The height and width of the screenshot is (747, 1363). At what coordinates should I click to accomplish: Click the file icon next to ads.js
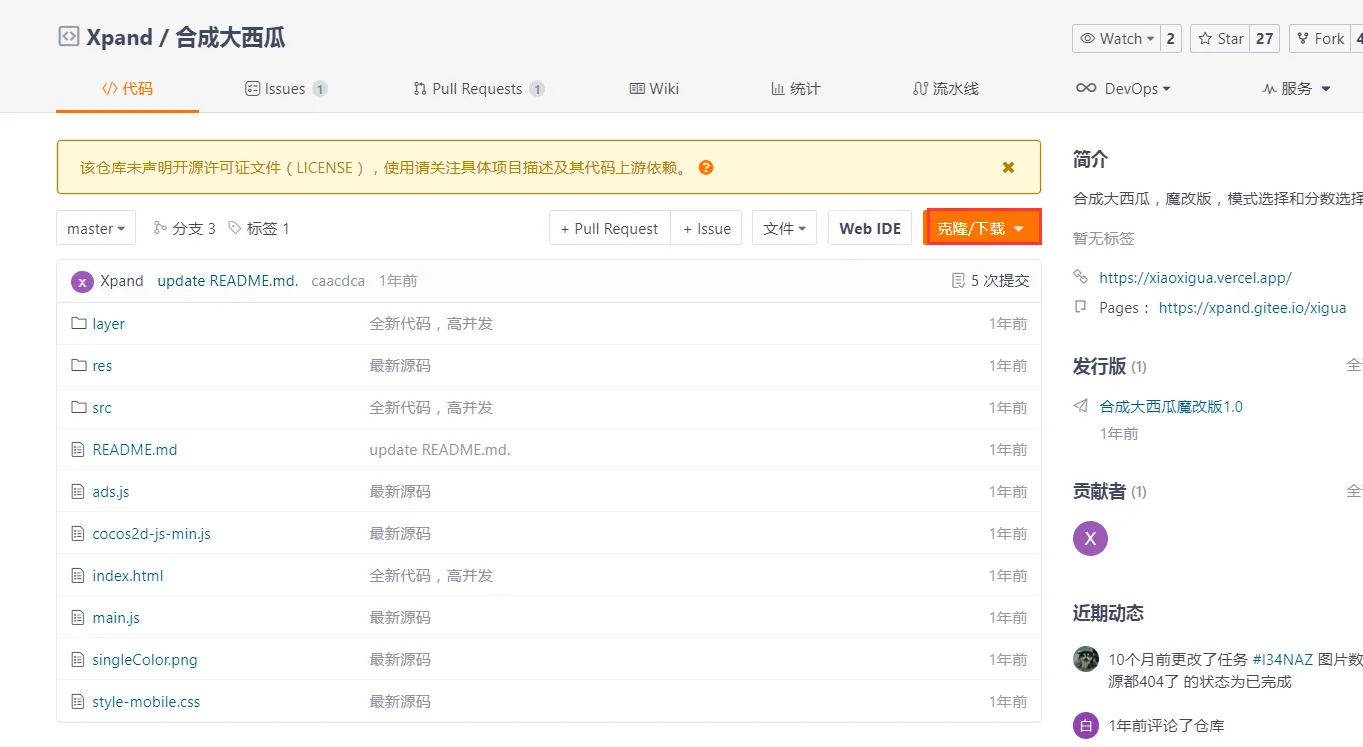(x=79, y=492)
